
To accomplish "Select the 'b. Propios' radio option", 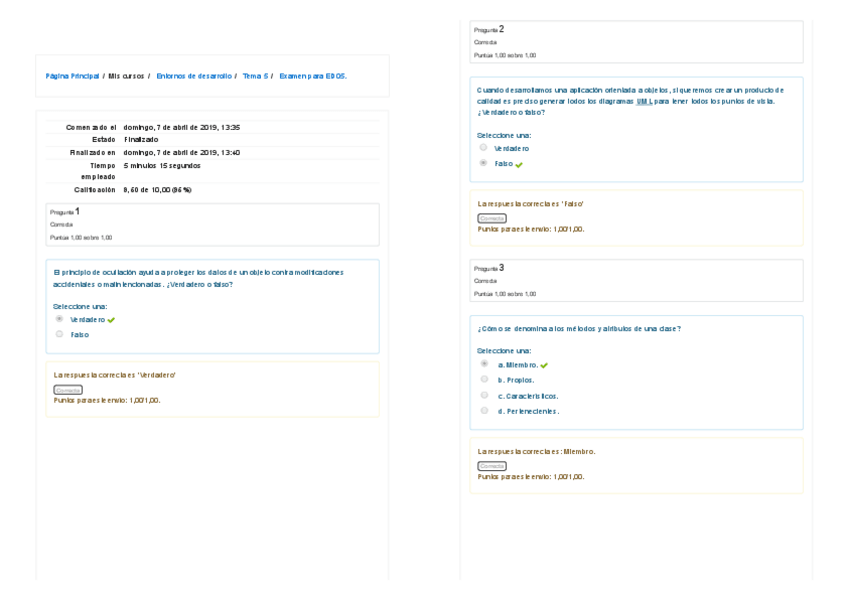I will coord(485,379).
